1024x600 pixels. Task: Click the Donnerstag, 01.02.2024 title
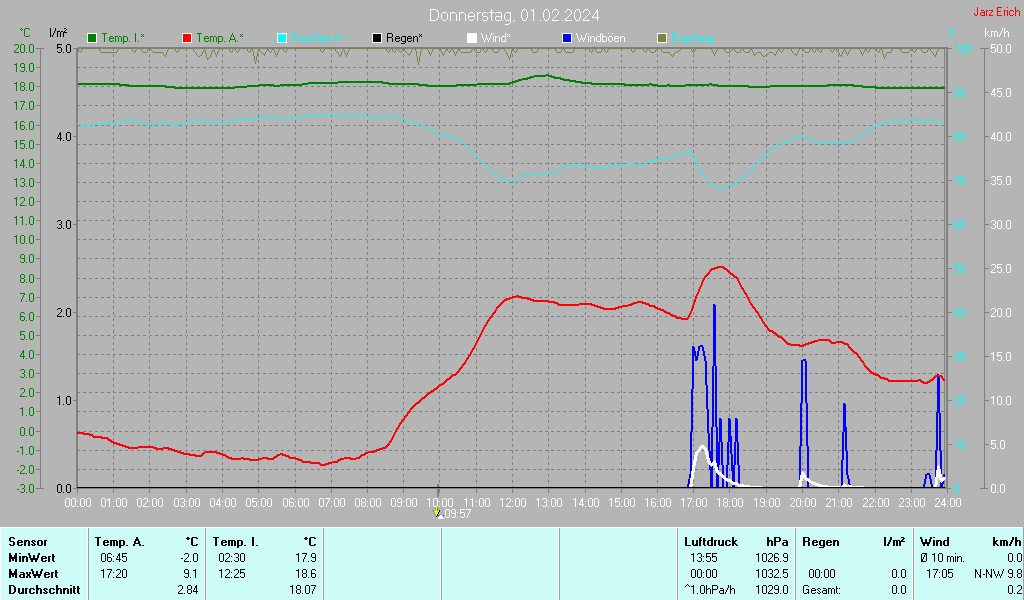[514, 15]
